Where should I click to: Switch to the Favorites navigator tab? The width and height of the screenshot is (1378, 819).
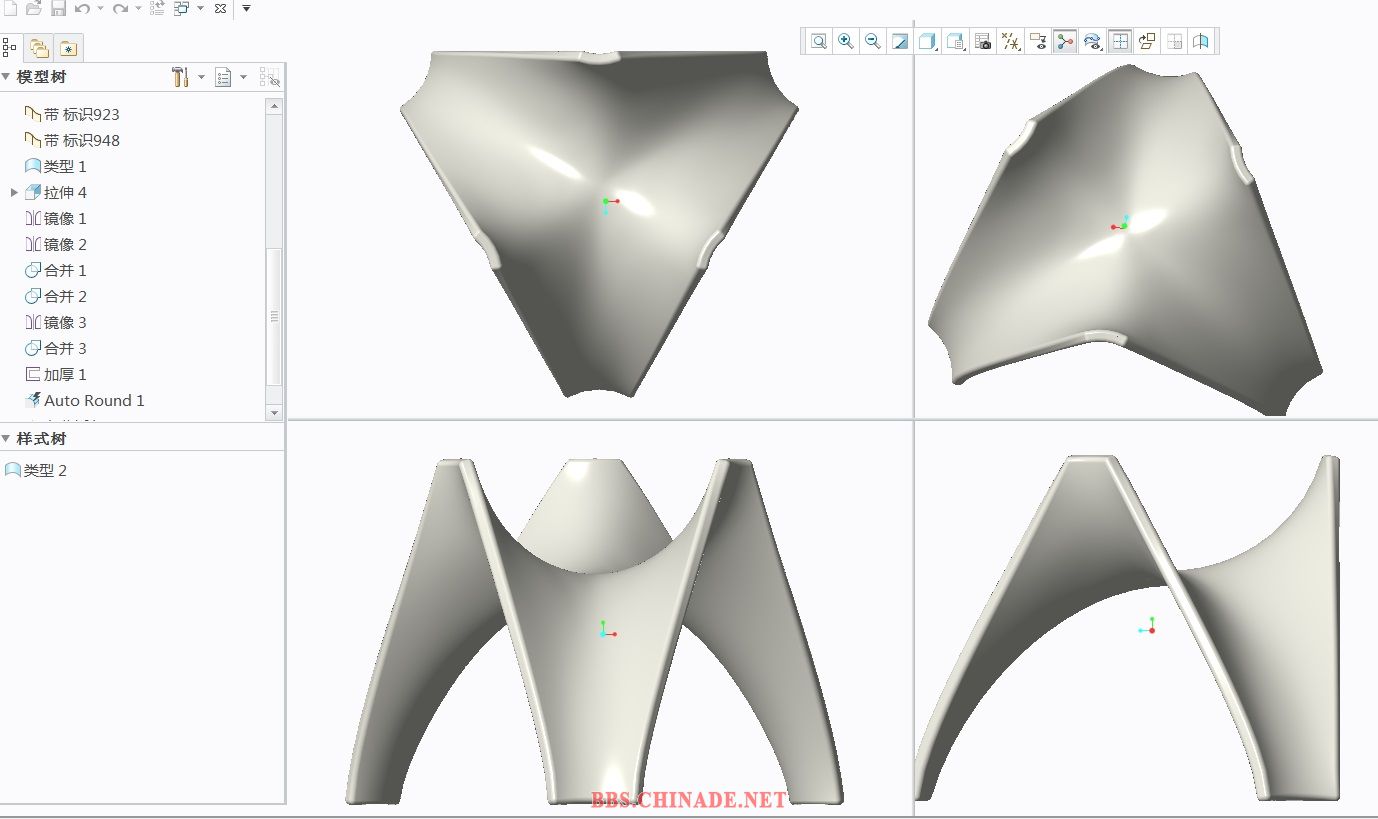[x=68, y=47]
